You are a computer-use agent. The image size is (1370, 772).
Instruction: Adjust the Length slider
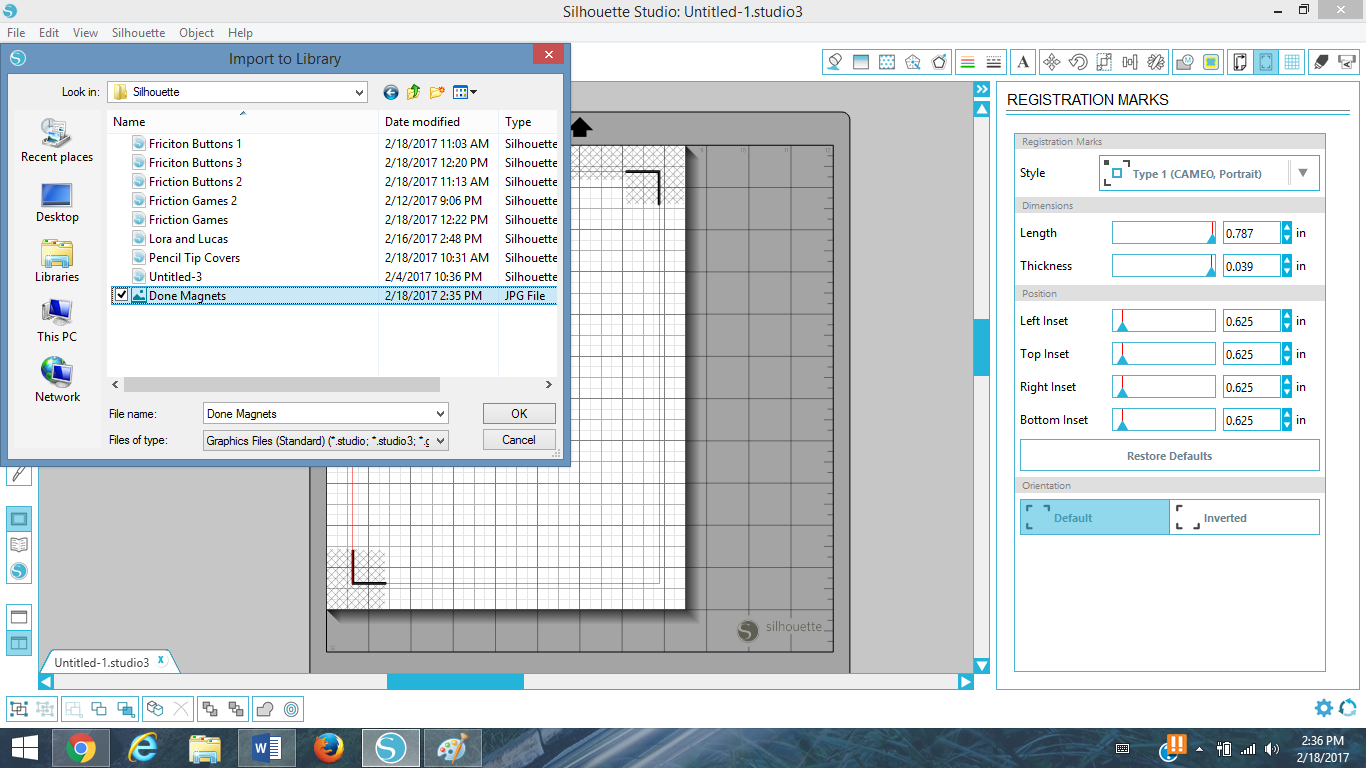(x=1164, y=233)
